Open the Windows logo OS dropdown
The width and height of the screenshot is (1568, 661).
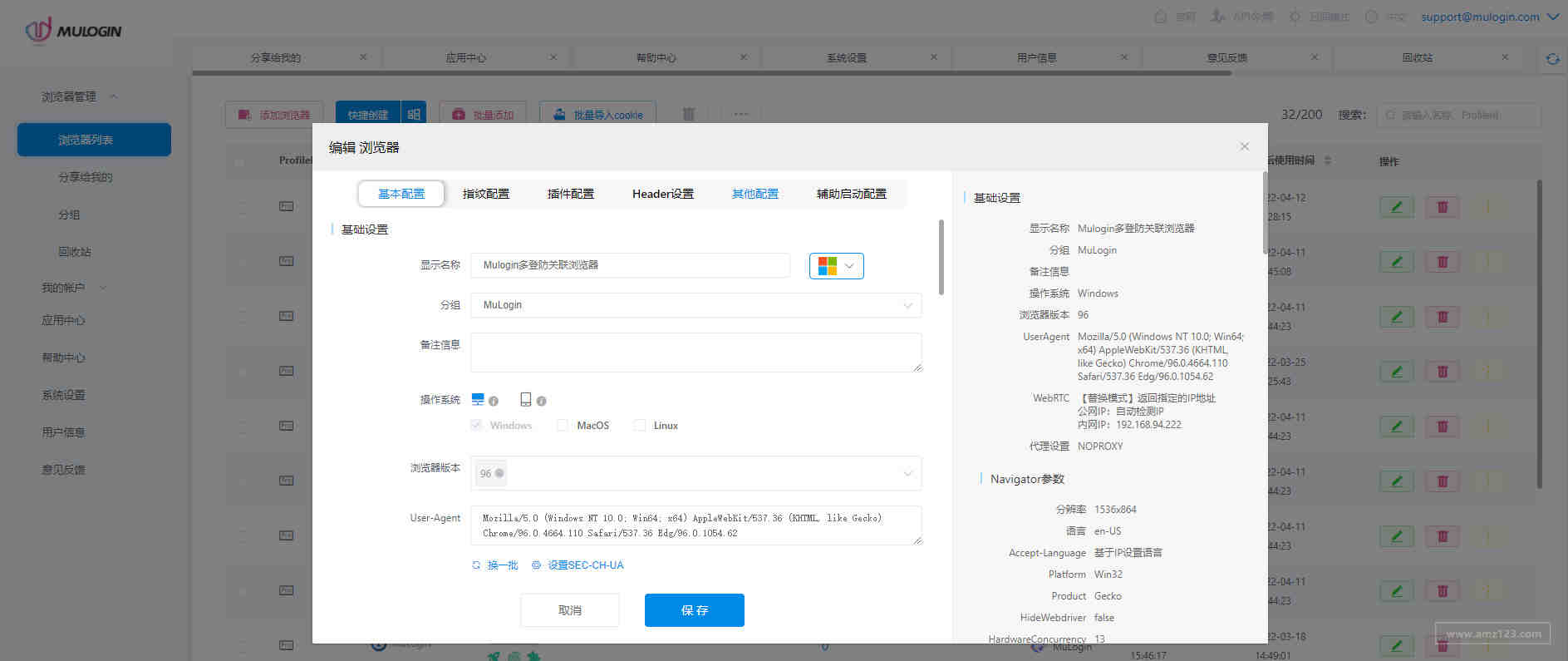tap(836, 266)
